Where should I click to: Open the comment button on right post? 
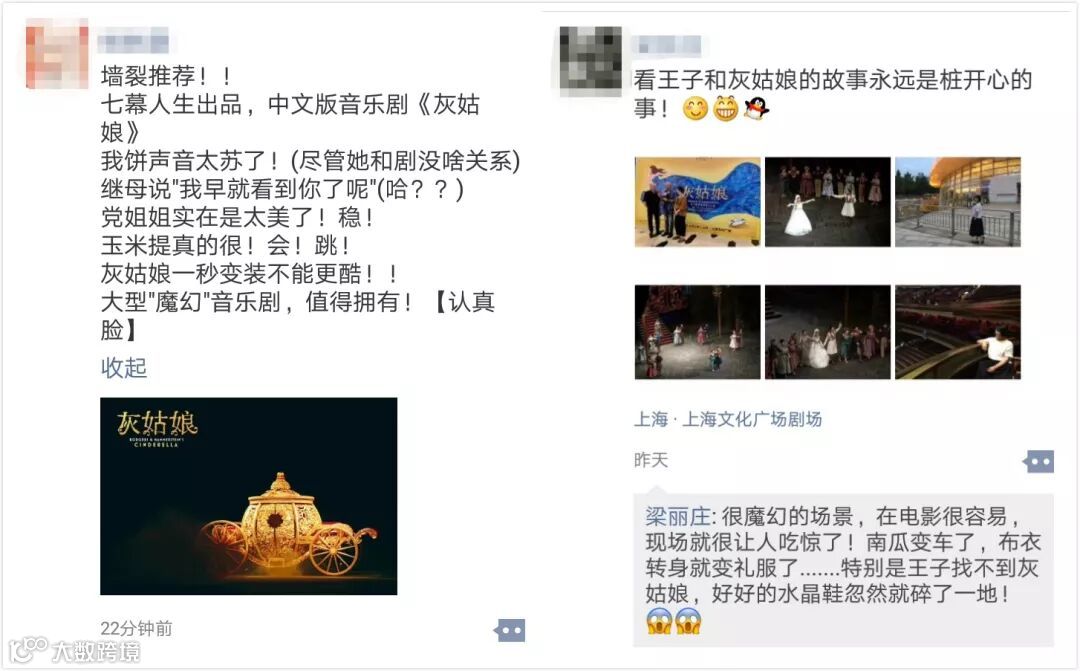coord(1039,462)
